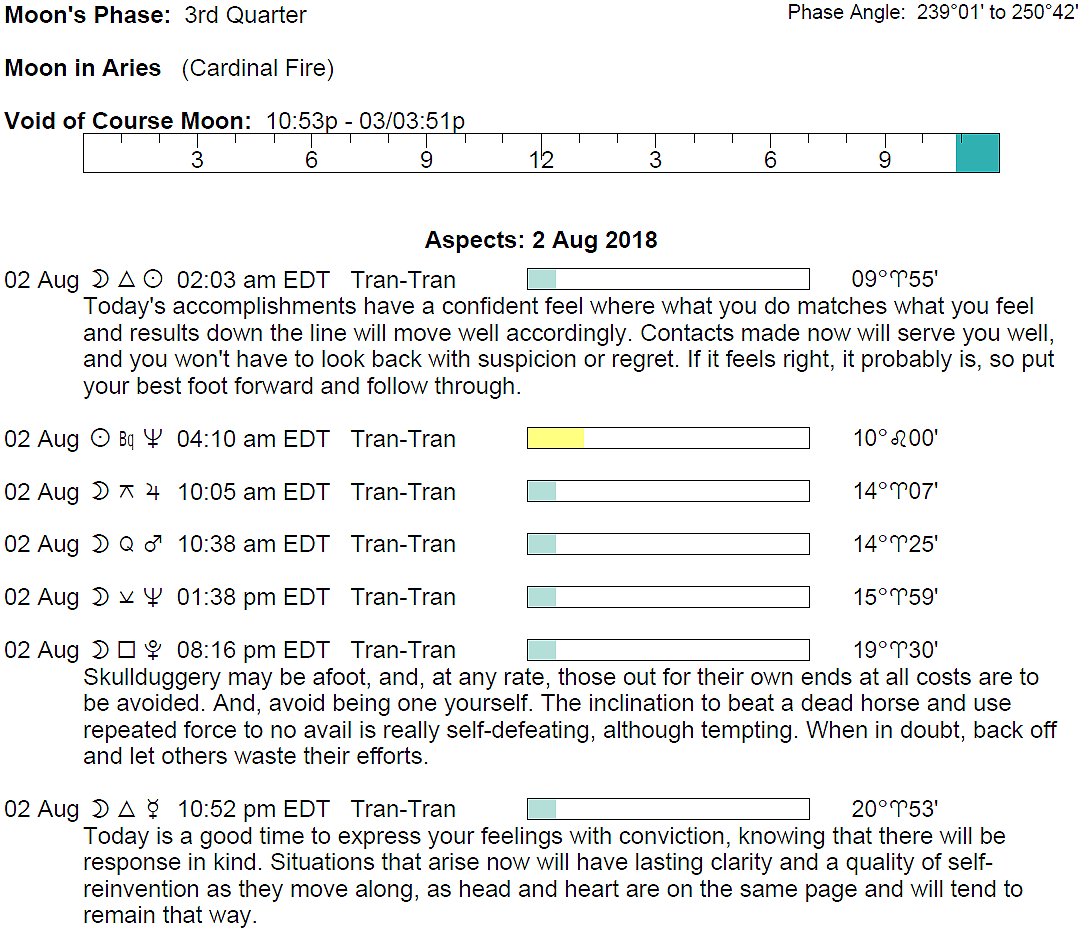The width and height of the screenshot is (1085, 936).
Task: Click the Leo position 10°00' value
Action: pos(895,438)
